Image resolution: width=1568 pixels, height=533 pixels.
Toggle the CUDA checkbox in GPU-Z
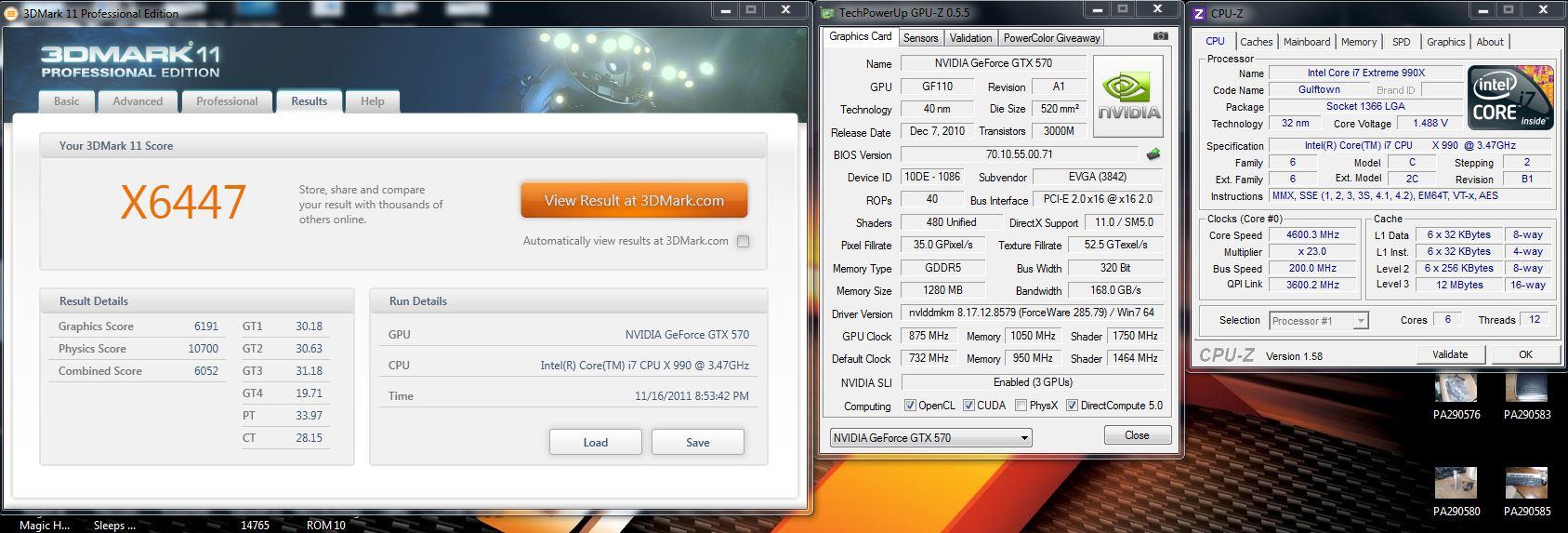coord(968,406)
